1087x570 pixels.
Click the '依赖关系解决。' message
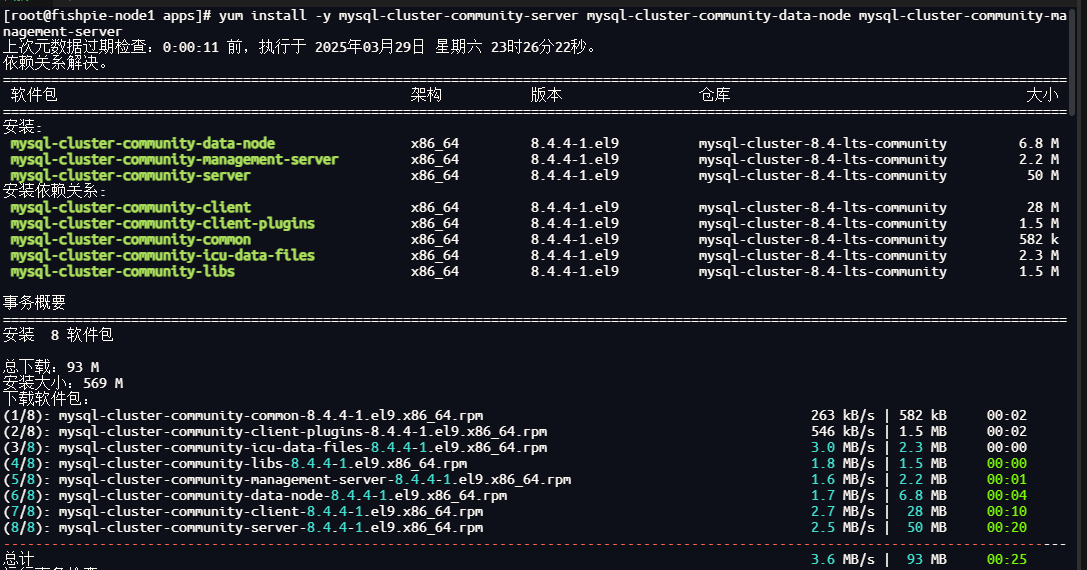(x=56, y=63)
